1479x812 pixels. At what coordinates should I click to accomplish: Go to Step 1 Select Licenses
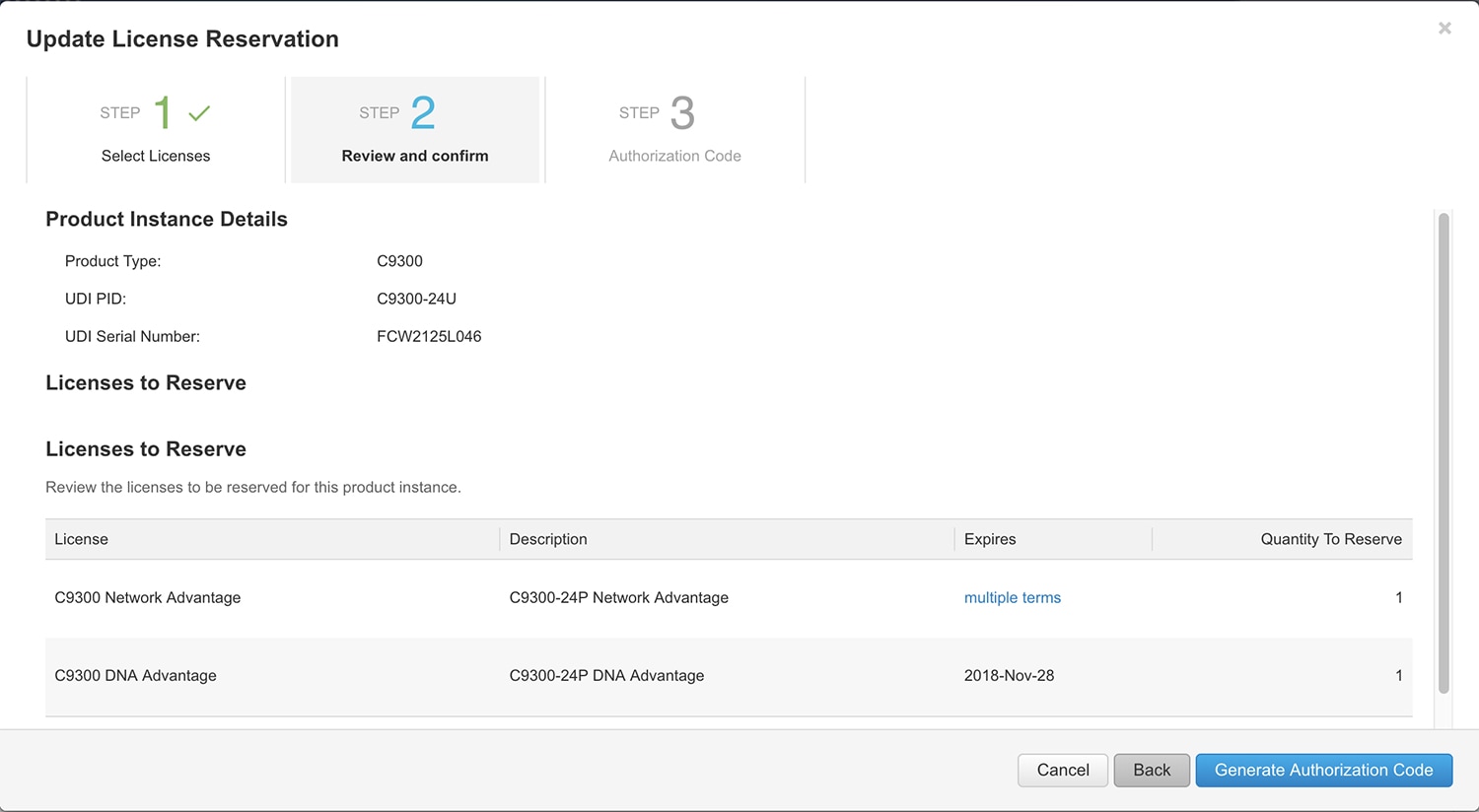tap(156, 130)
